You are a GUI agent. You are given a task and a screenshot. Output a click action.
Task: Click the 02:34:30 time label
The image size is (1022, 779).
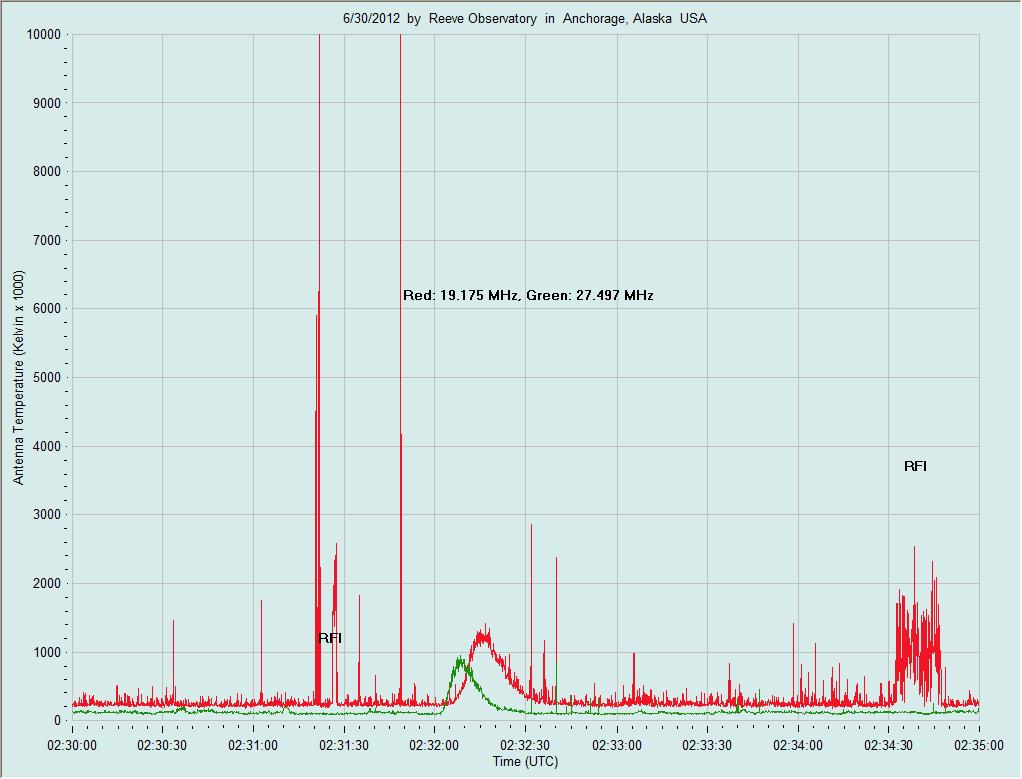888,745
